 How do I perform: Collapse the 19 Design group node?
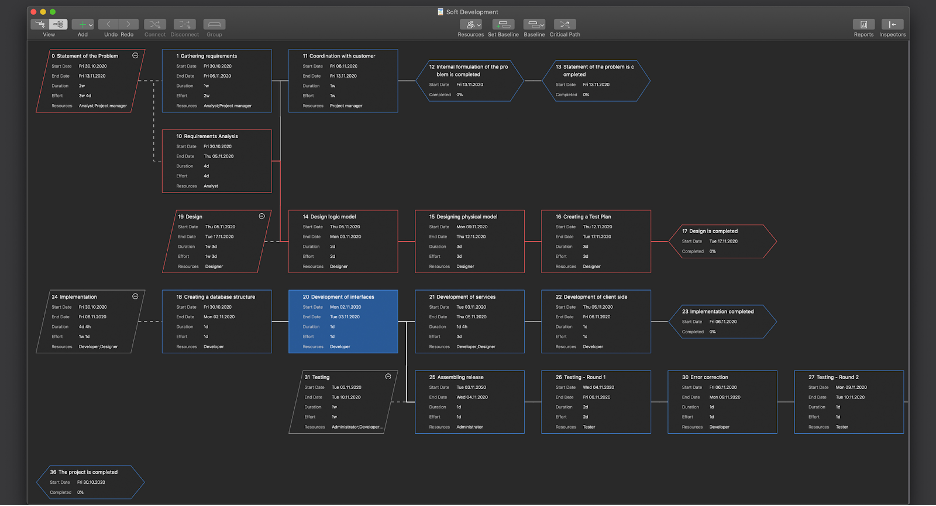(261, 216)
